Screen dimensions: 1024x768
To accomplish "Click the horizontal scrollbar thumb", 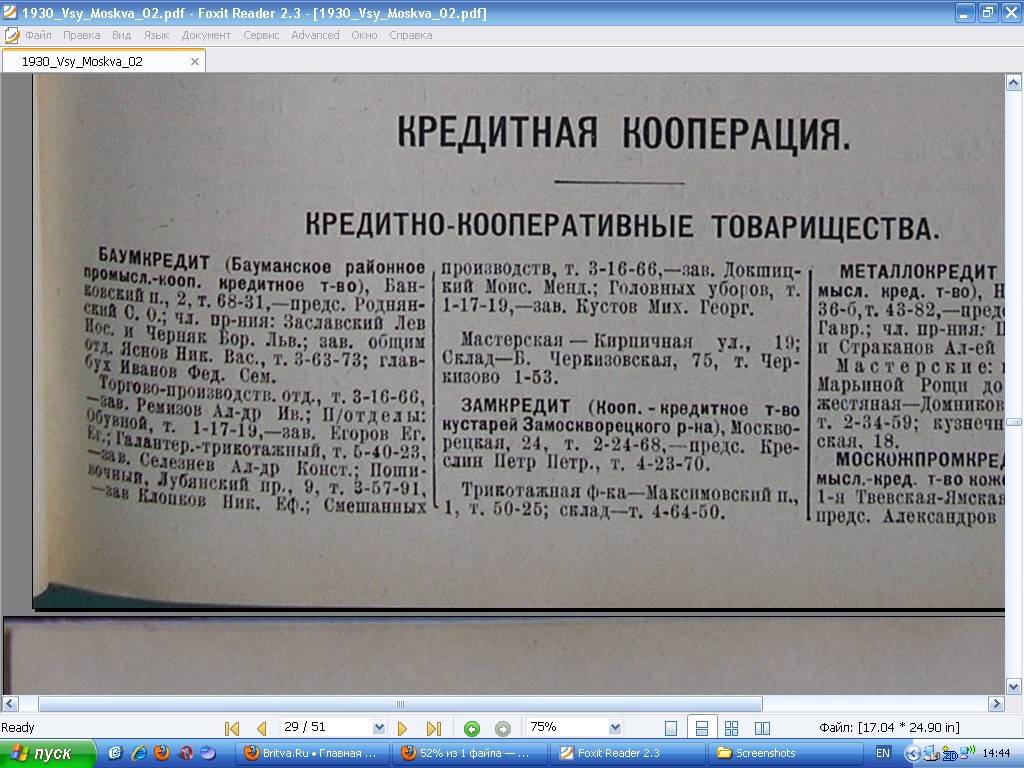I will [x=400, y=704].
